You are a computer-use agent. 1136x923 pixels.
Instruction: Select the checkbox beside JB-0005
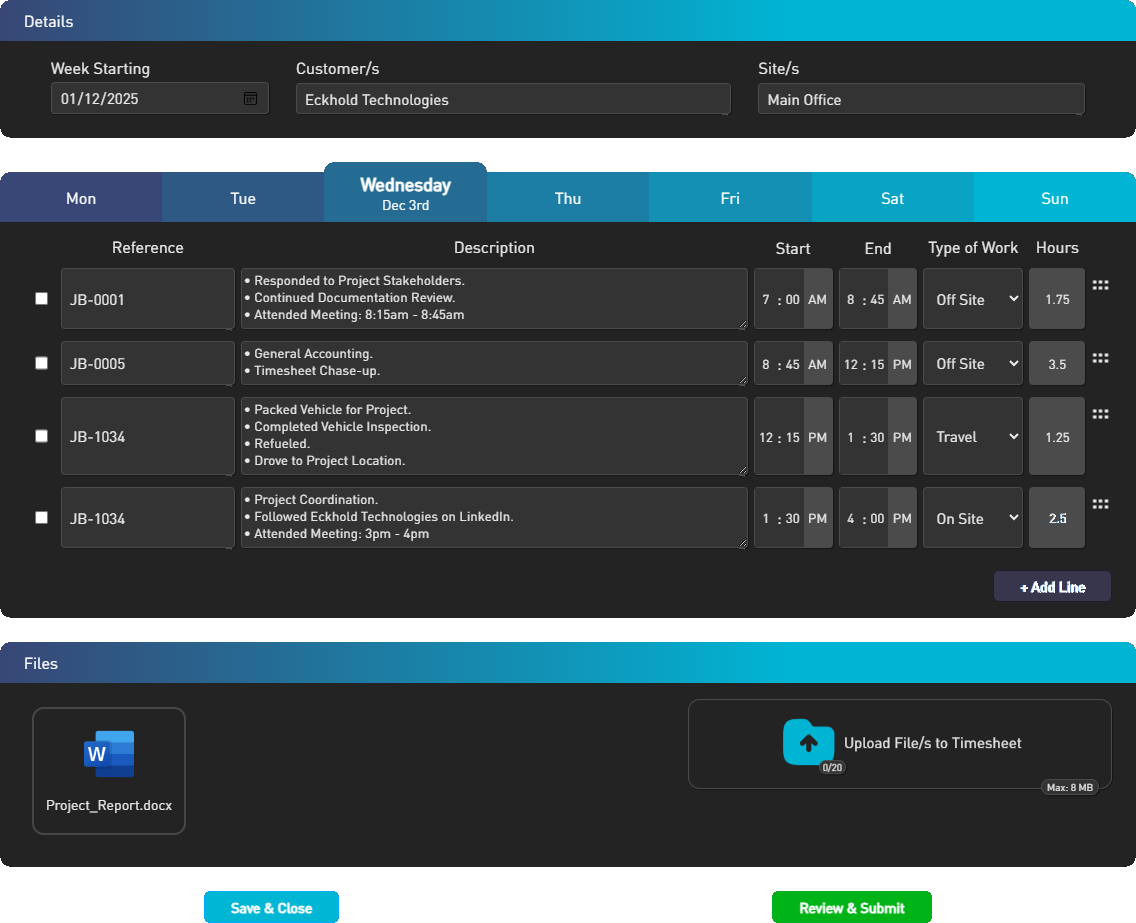41,362
